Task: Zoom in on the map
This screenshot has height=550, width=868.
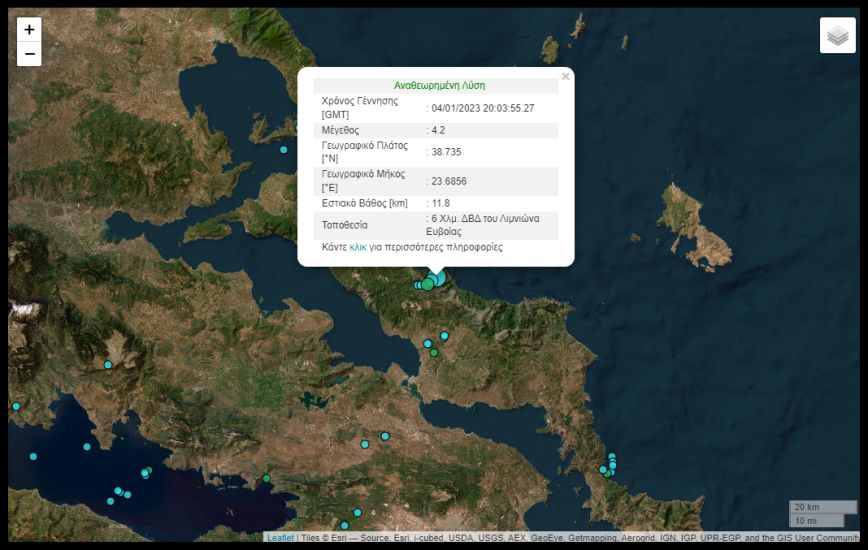Action: pyautogui.click(x=29, y=30)
